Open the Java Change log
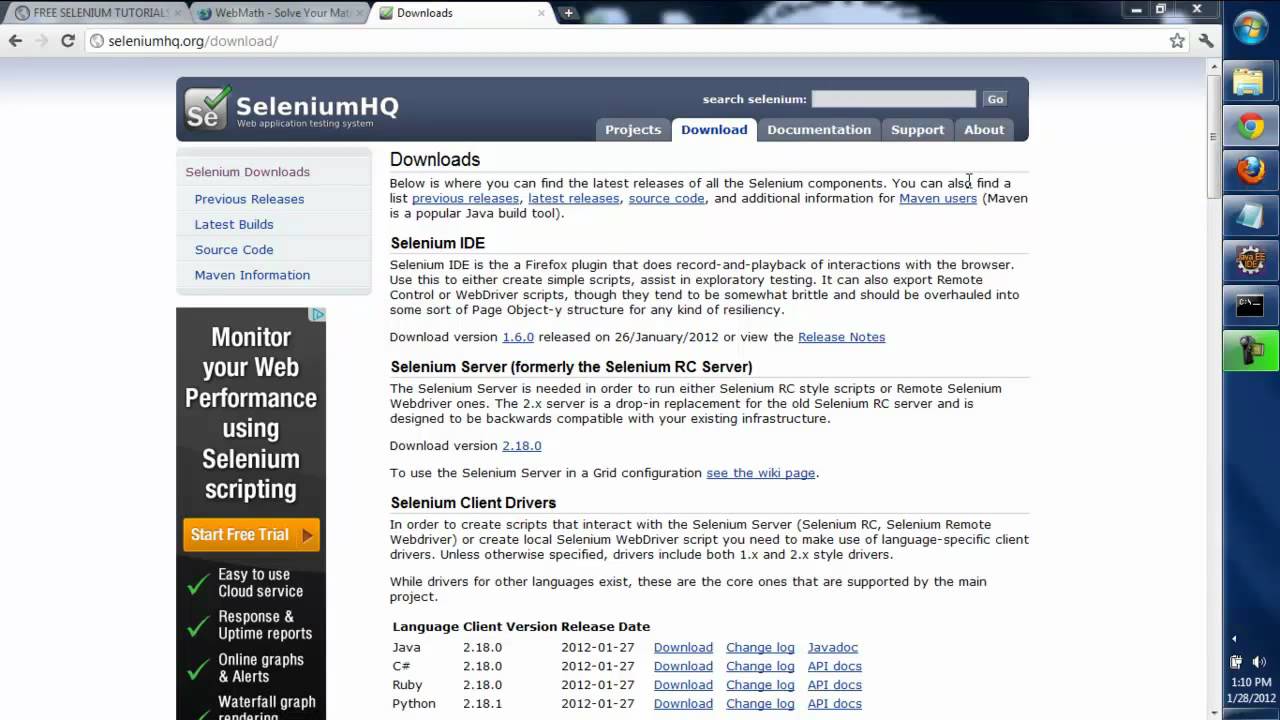Viewport: 1280px width, 720px height. pyautogui.click(x=760, y=648)
